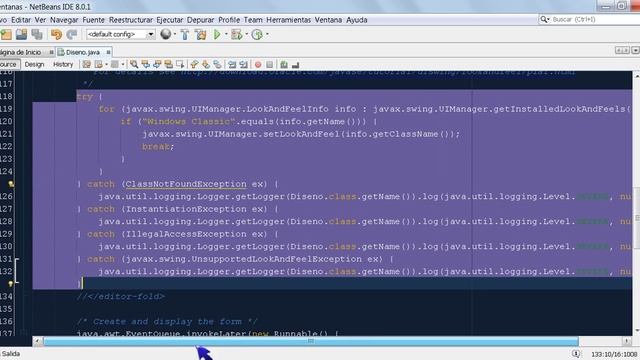Open the document list dropdown beside the tab scroll arrows
The height and width of the screenshot is (360, 640).
tap(635, 50)
